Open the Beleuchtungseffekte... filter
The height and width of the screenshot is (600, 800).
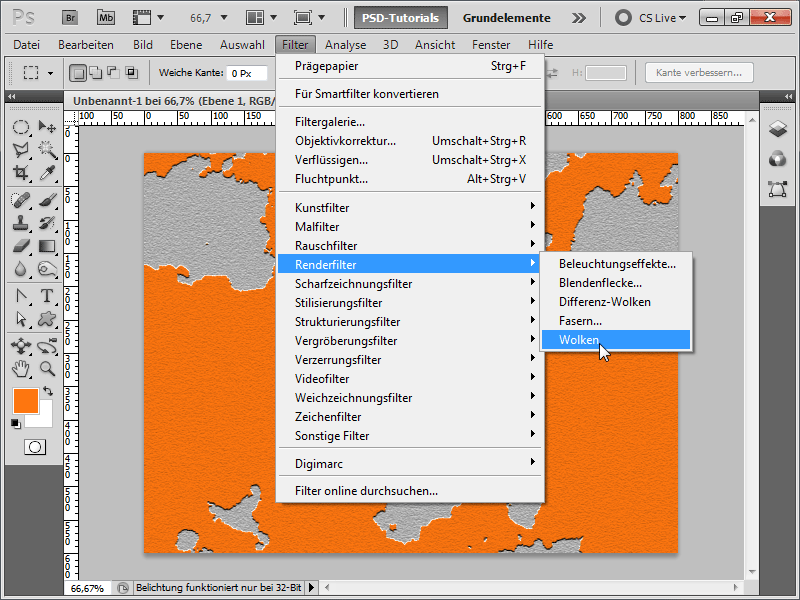(x=616, y=264)
